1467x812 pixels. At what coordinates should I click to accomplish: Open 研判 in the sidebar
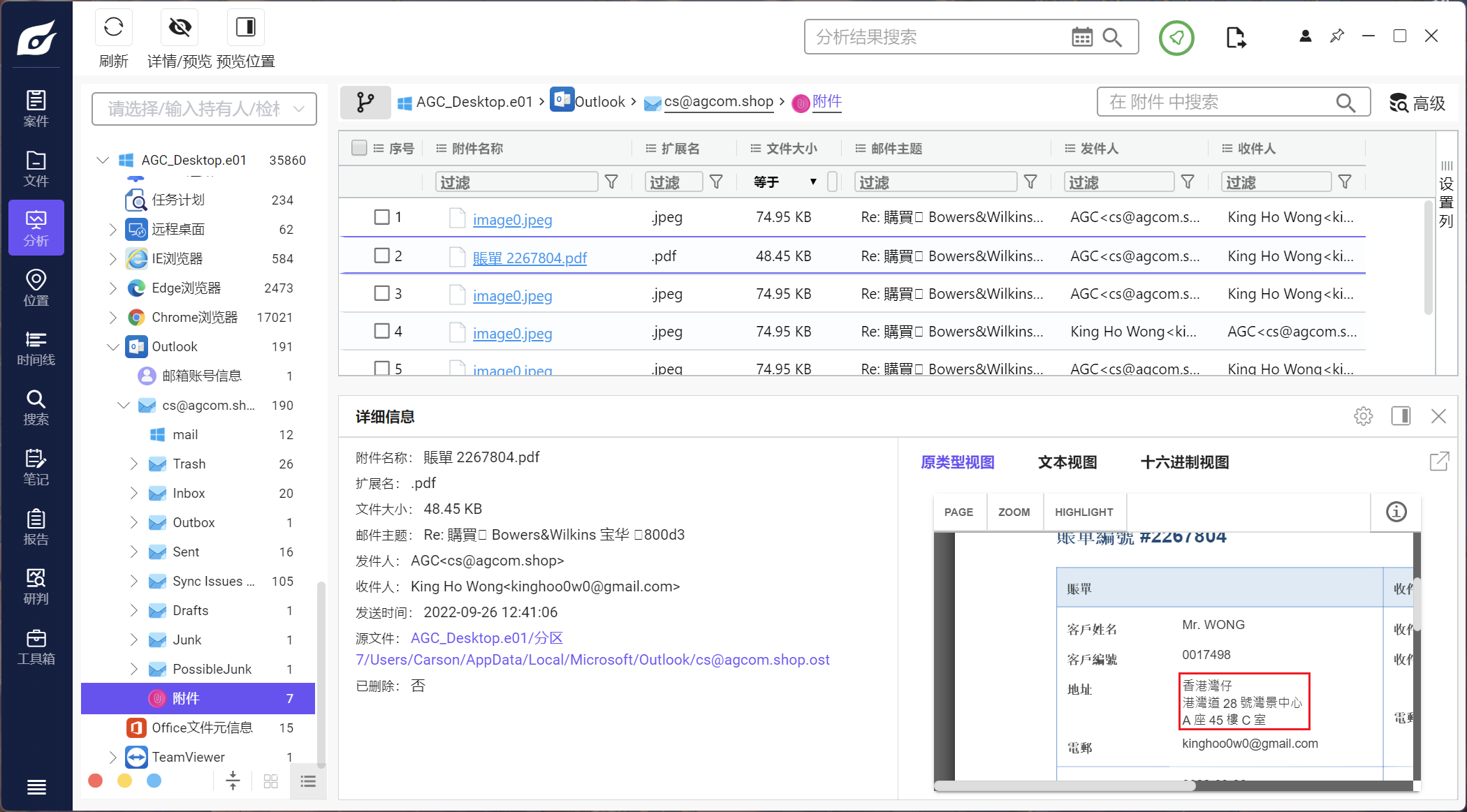(x=36, y=586)
